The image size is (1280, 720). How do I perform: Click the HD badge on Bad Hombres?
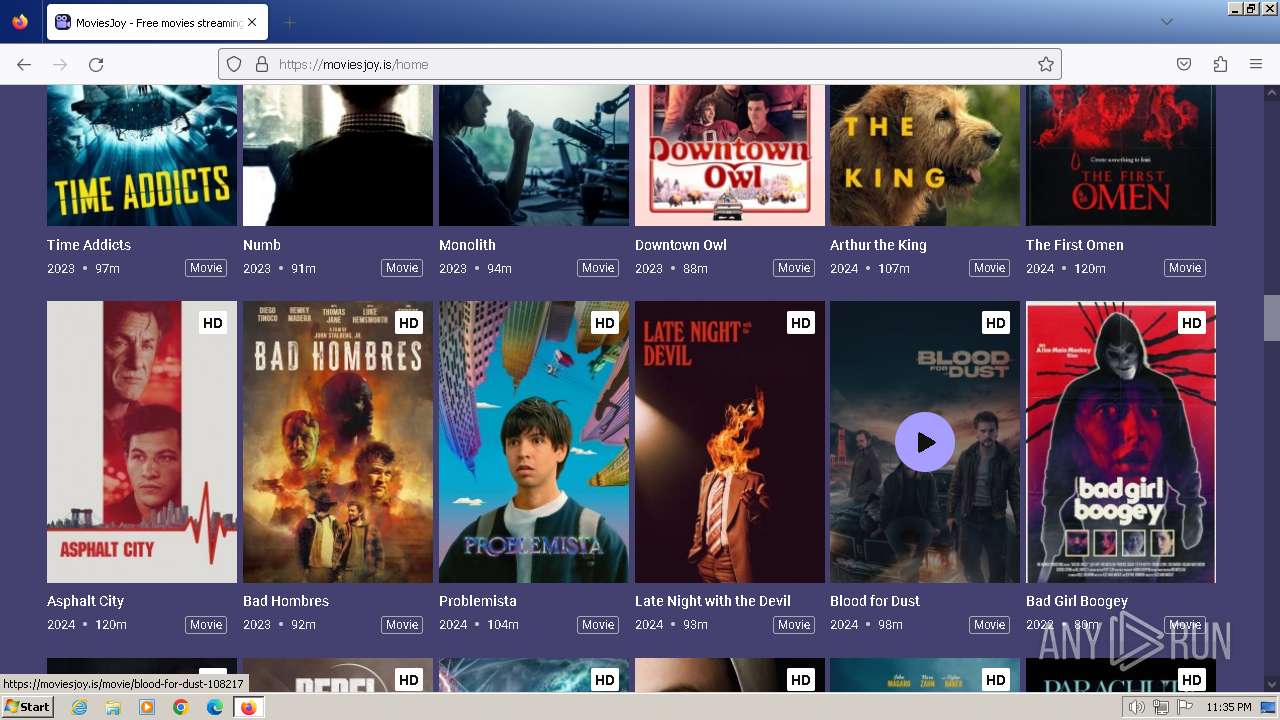(409, 323)
